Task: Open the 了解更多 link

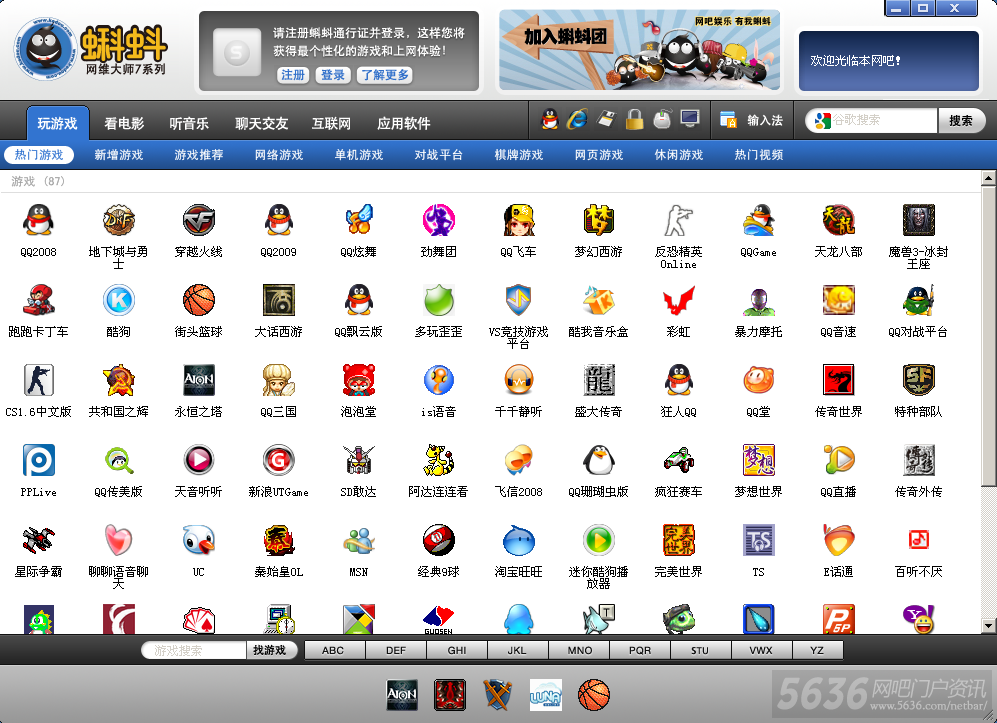Action: pos(385,75)
